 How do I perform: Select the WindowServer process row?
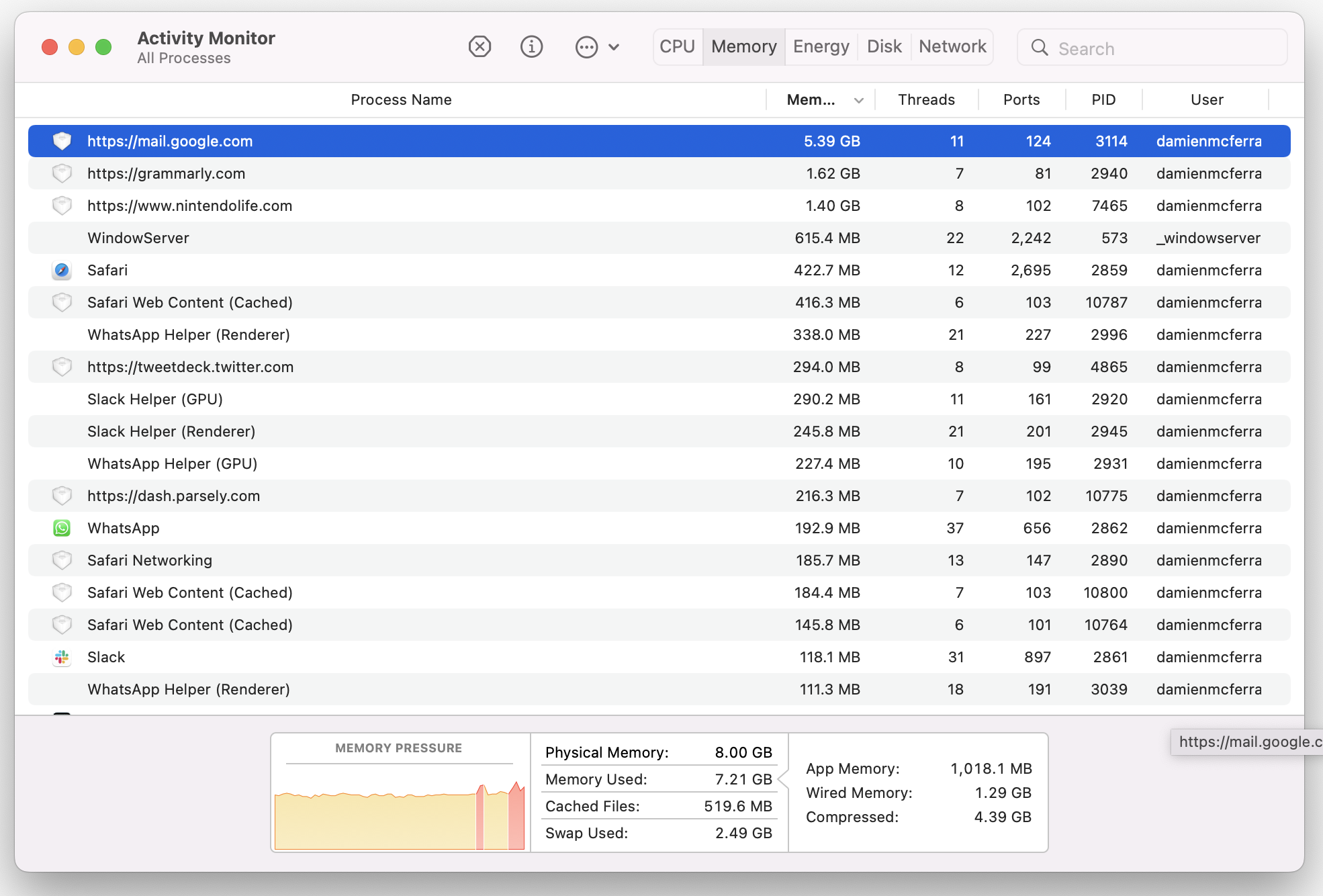[x=403, y=238]
